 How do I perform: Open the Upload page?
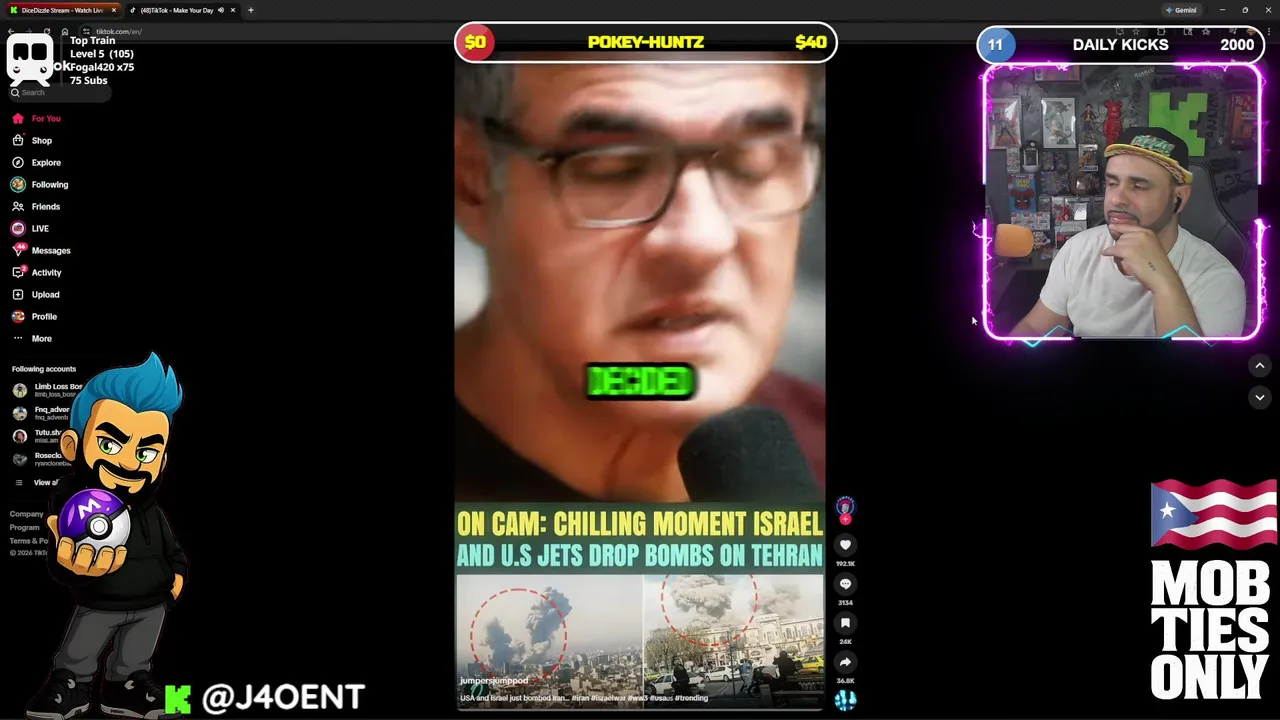[x=36, y=294]
